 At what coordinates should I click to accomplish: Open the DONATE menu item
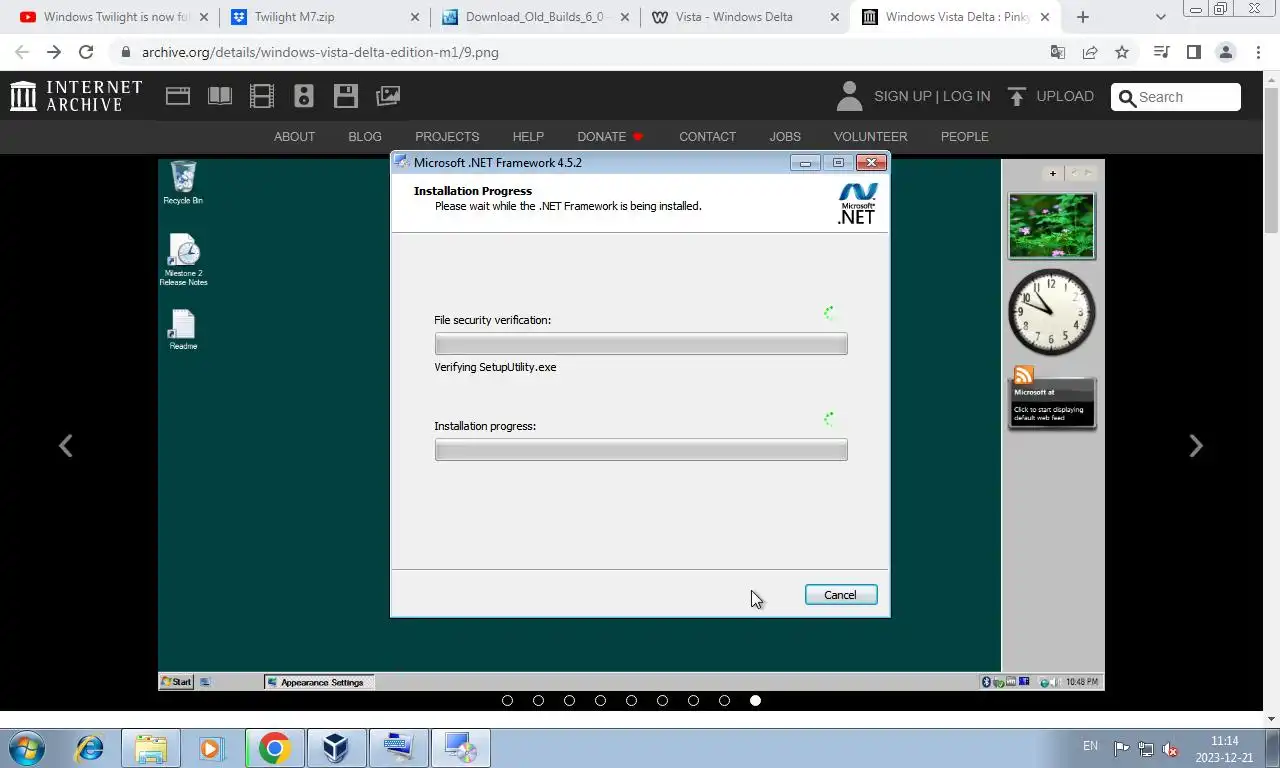(610, 136)
